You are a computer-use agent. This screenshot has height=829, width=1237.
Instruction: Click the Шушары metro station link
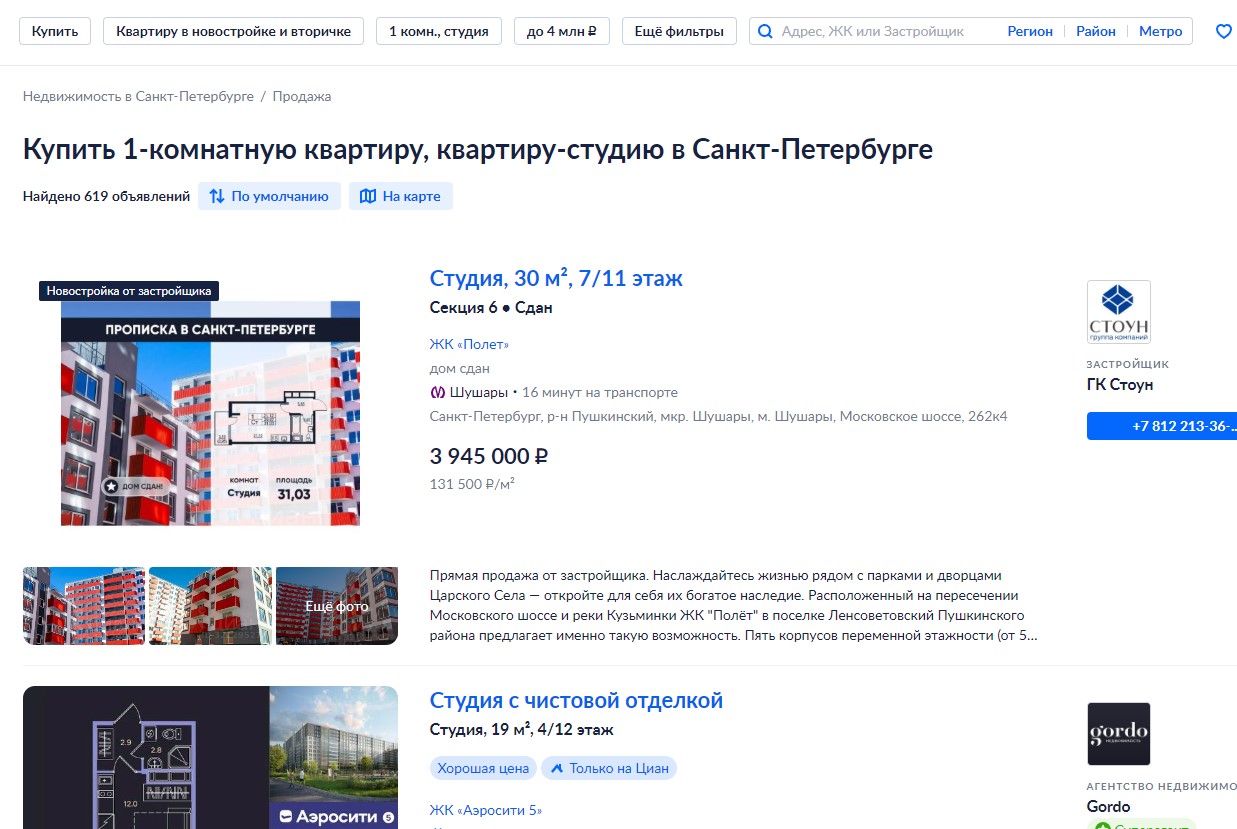pos(478,392)
